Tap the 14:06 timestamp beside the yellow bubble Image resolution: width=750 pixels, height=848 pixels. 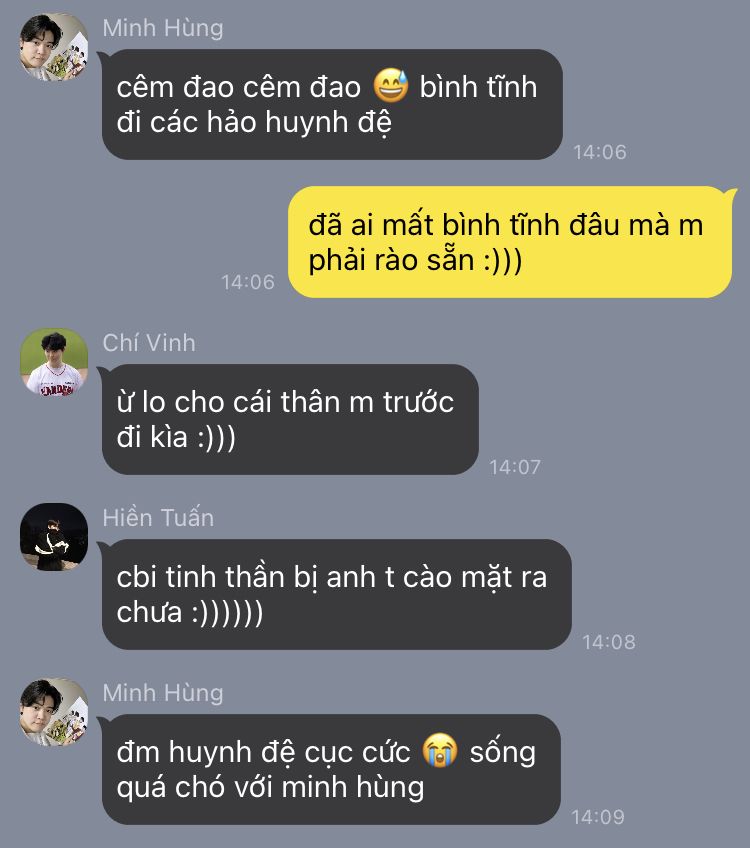point(248,282)
